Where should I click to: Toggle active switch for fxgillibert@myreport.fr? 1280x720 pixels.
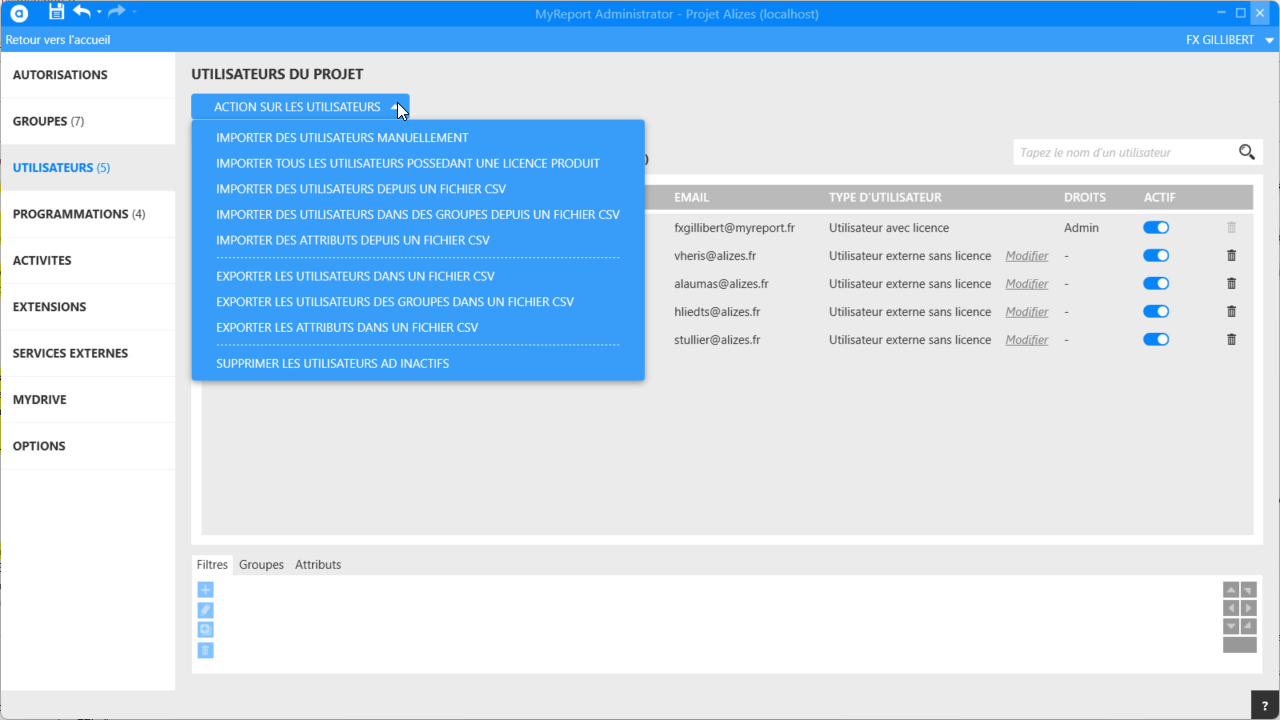tap(1155, 228)
